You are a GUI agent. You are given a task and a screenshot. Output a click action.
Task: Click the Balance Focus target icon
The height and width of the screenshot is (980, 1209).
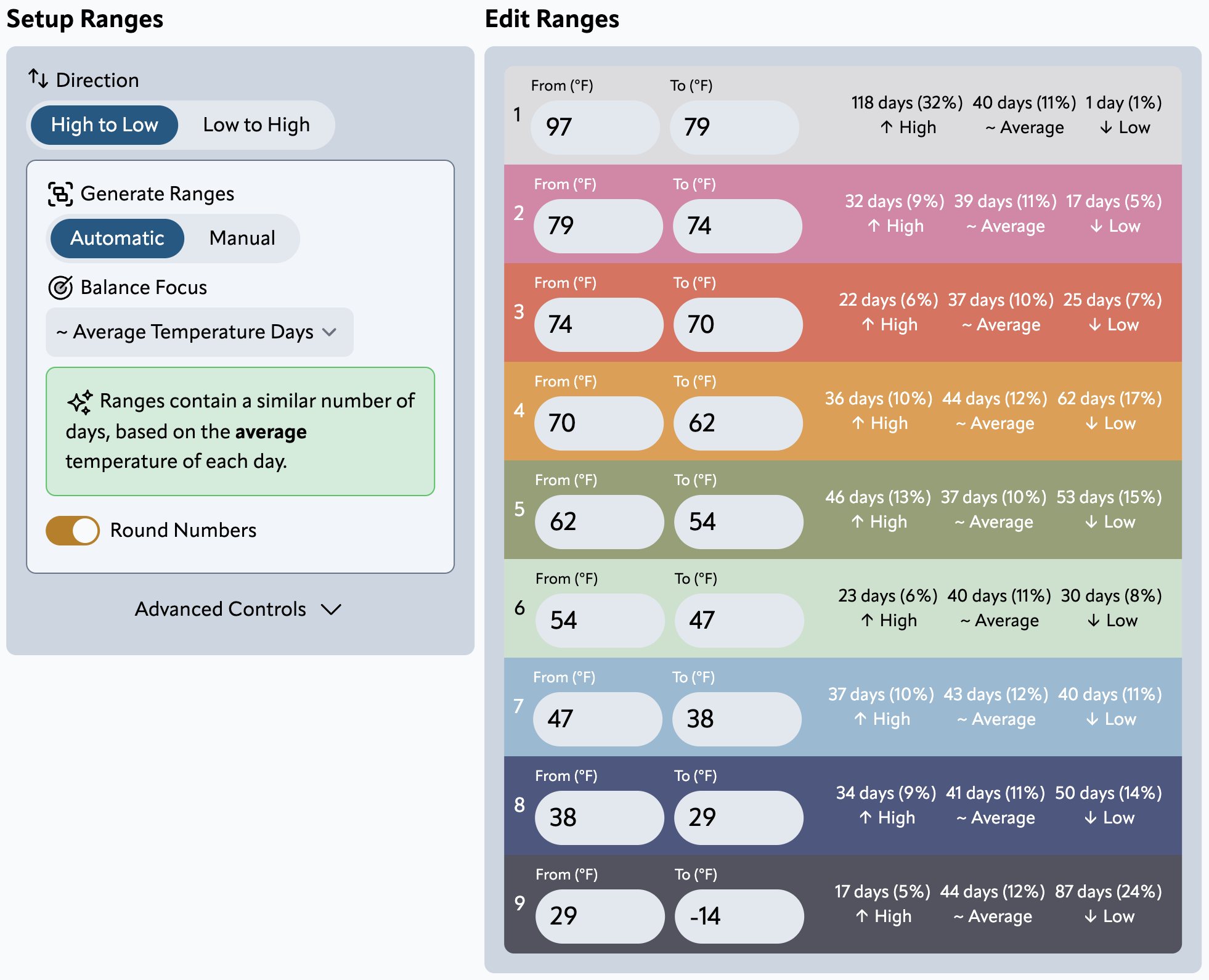[x=61, y=287]
